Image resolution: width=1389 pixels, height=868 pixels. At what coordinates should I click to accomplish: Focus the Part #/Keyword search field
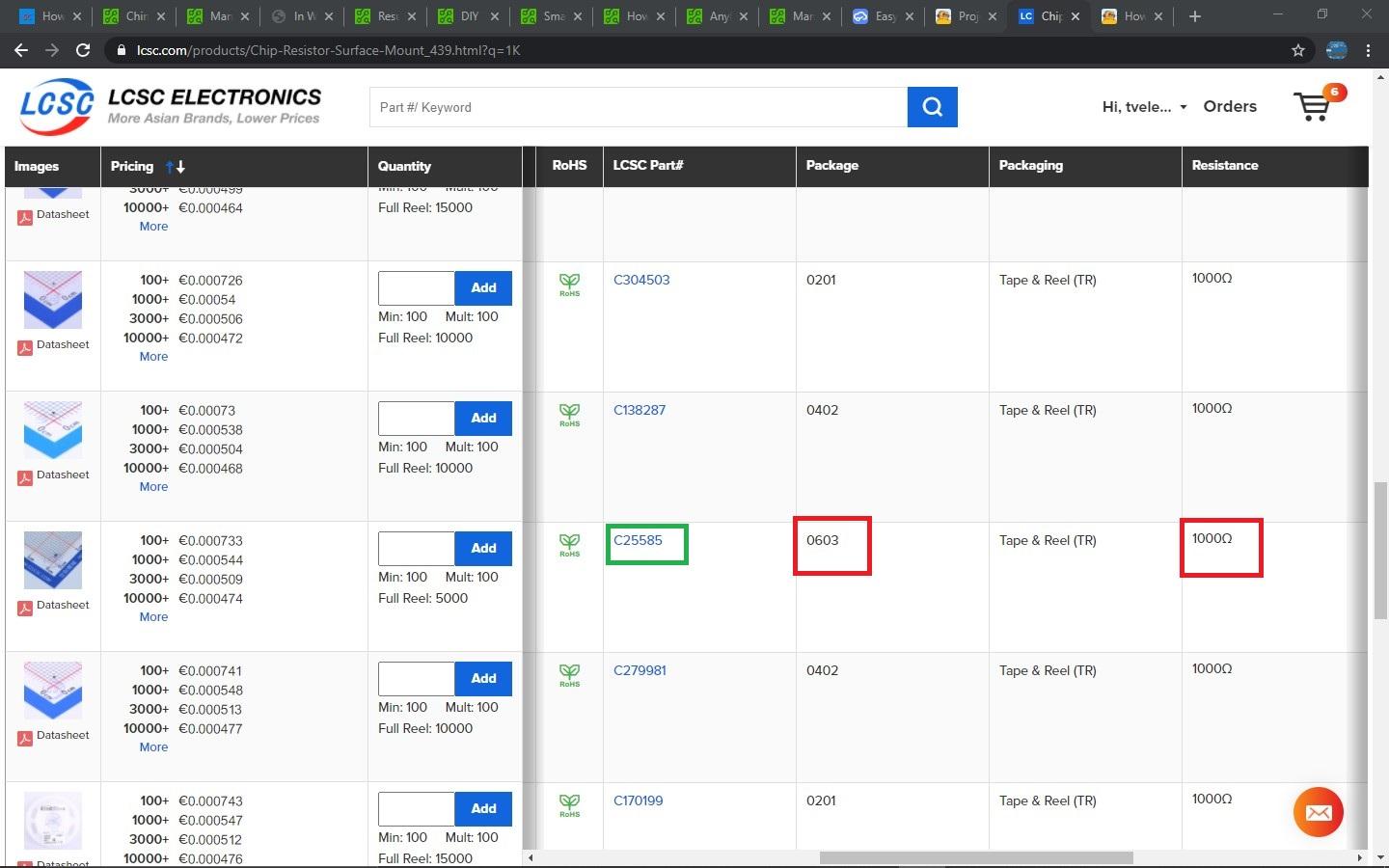click(639, 107)
